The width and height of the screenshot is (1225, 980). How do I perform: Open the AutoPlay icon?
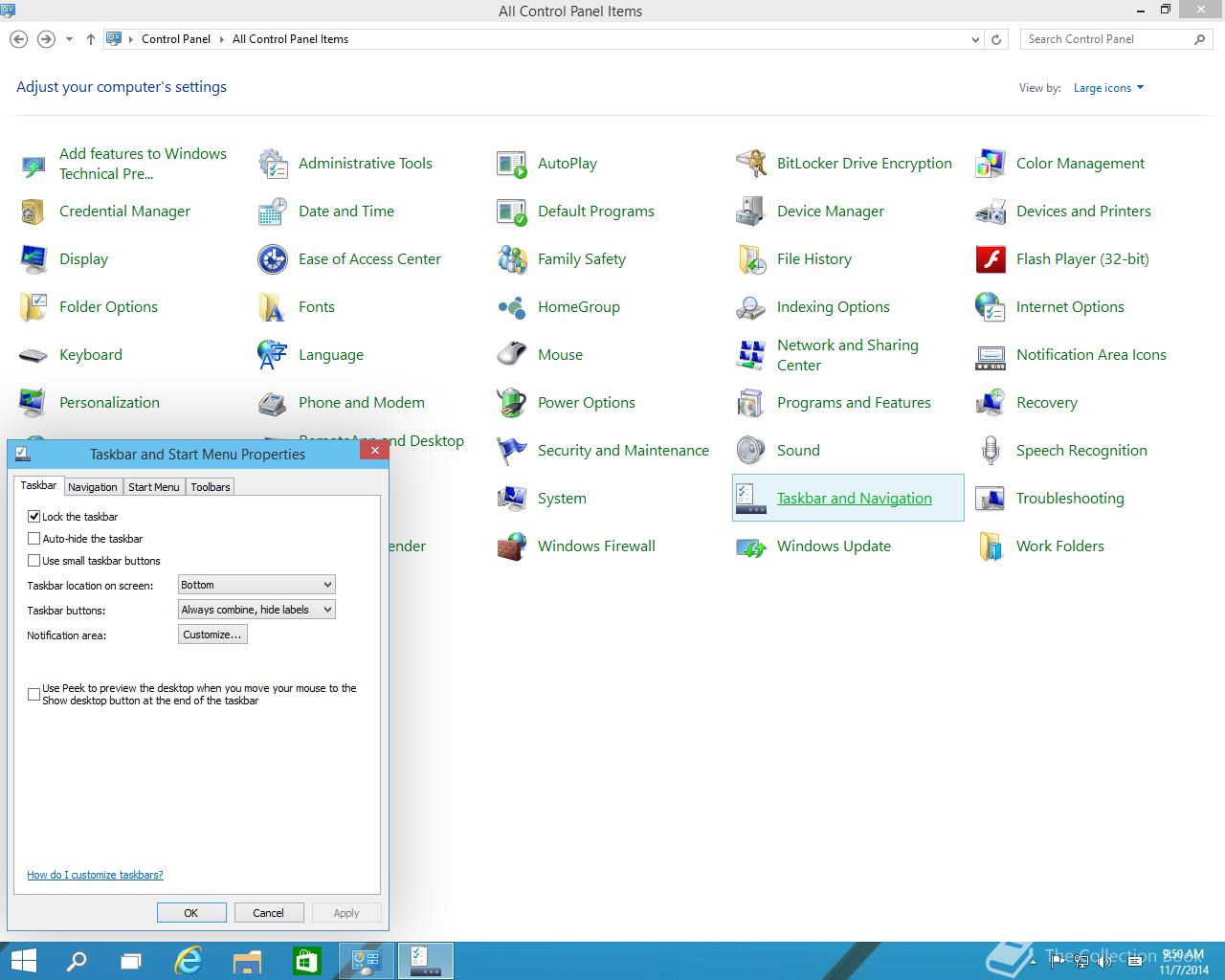[x=512, y=164]
